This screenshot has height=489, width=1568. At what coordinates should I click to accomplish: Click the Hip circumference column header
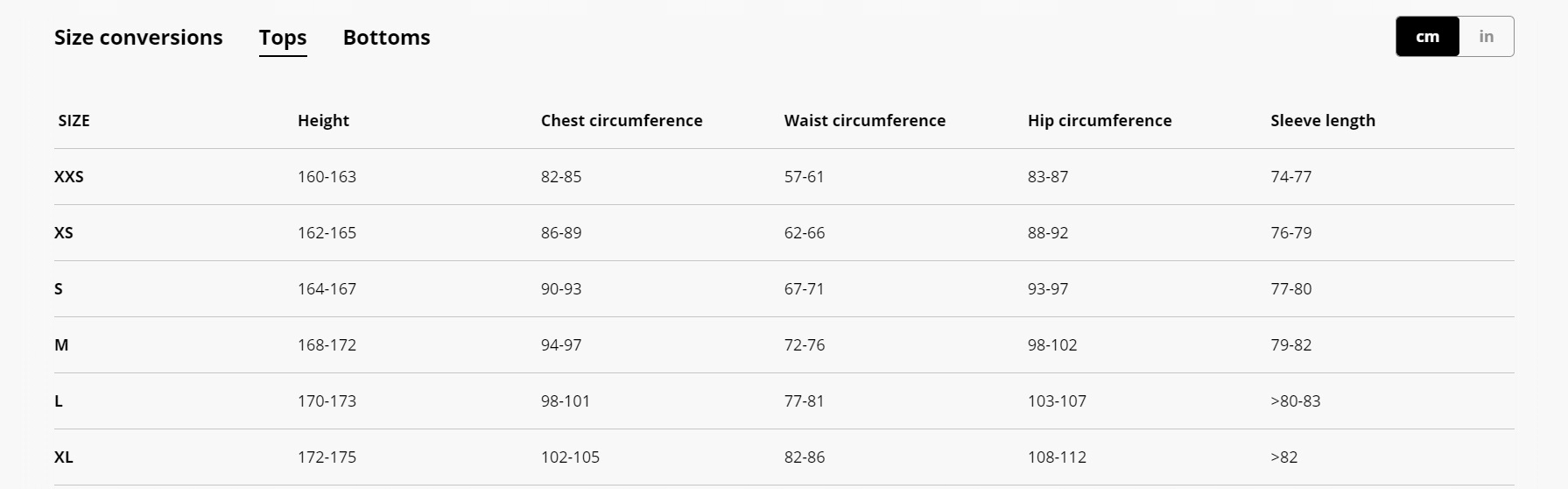(1100, 121)
